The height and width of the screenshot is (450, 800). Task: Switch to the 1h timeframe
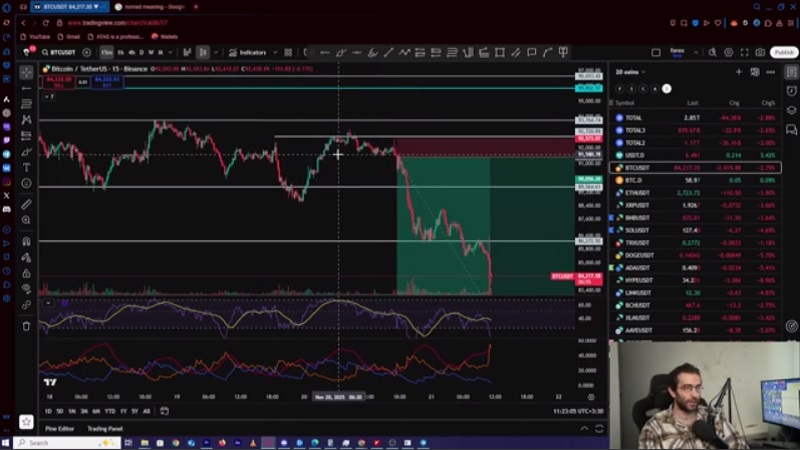(x=120, y=52)
